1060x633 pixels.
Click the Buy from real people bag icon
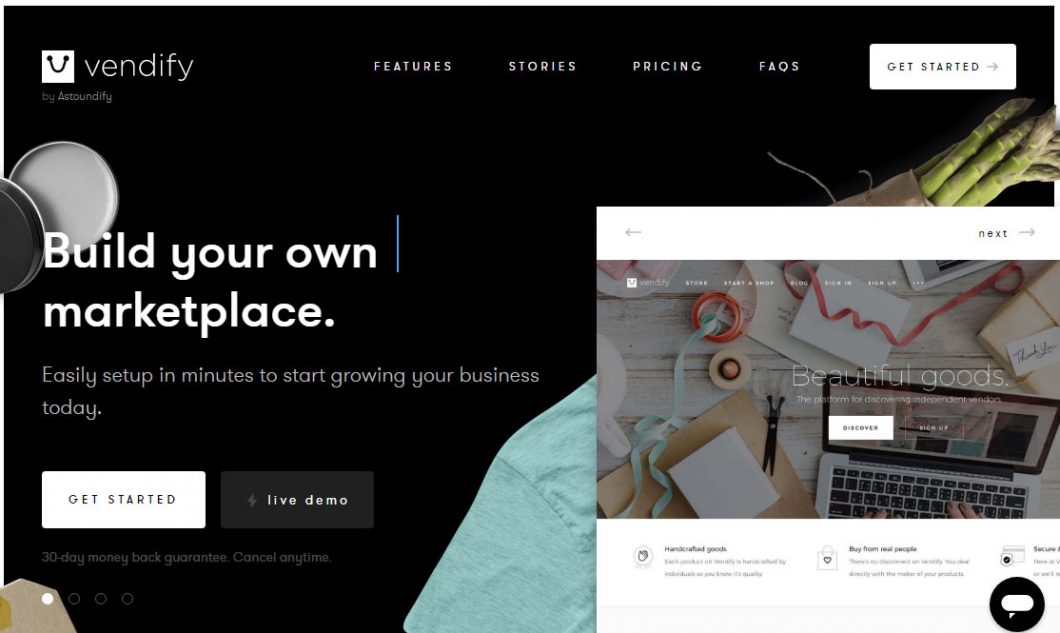[827, 558]
